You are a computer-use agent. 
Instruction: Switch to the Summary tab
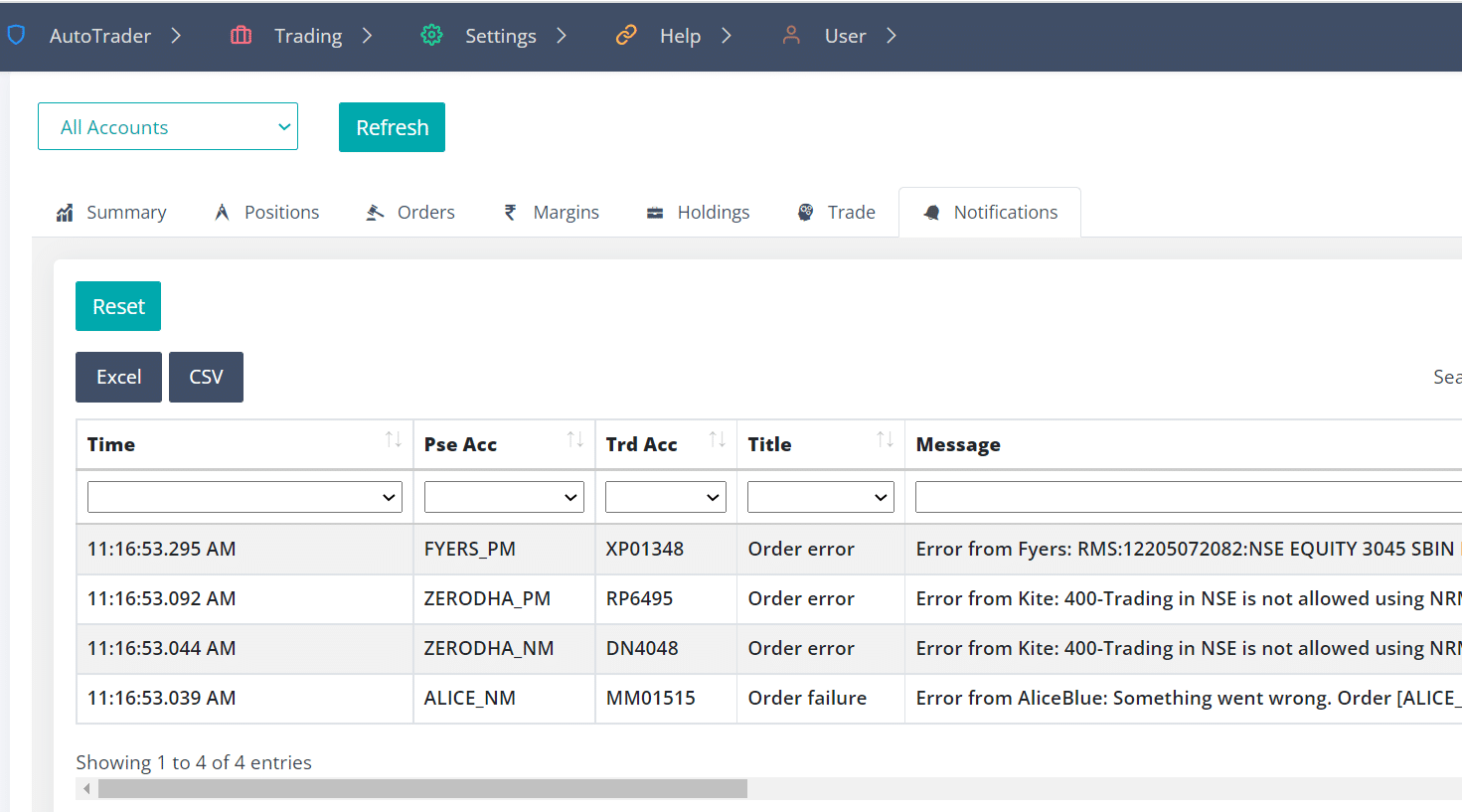click(x=111, y=213)
